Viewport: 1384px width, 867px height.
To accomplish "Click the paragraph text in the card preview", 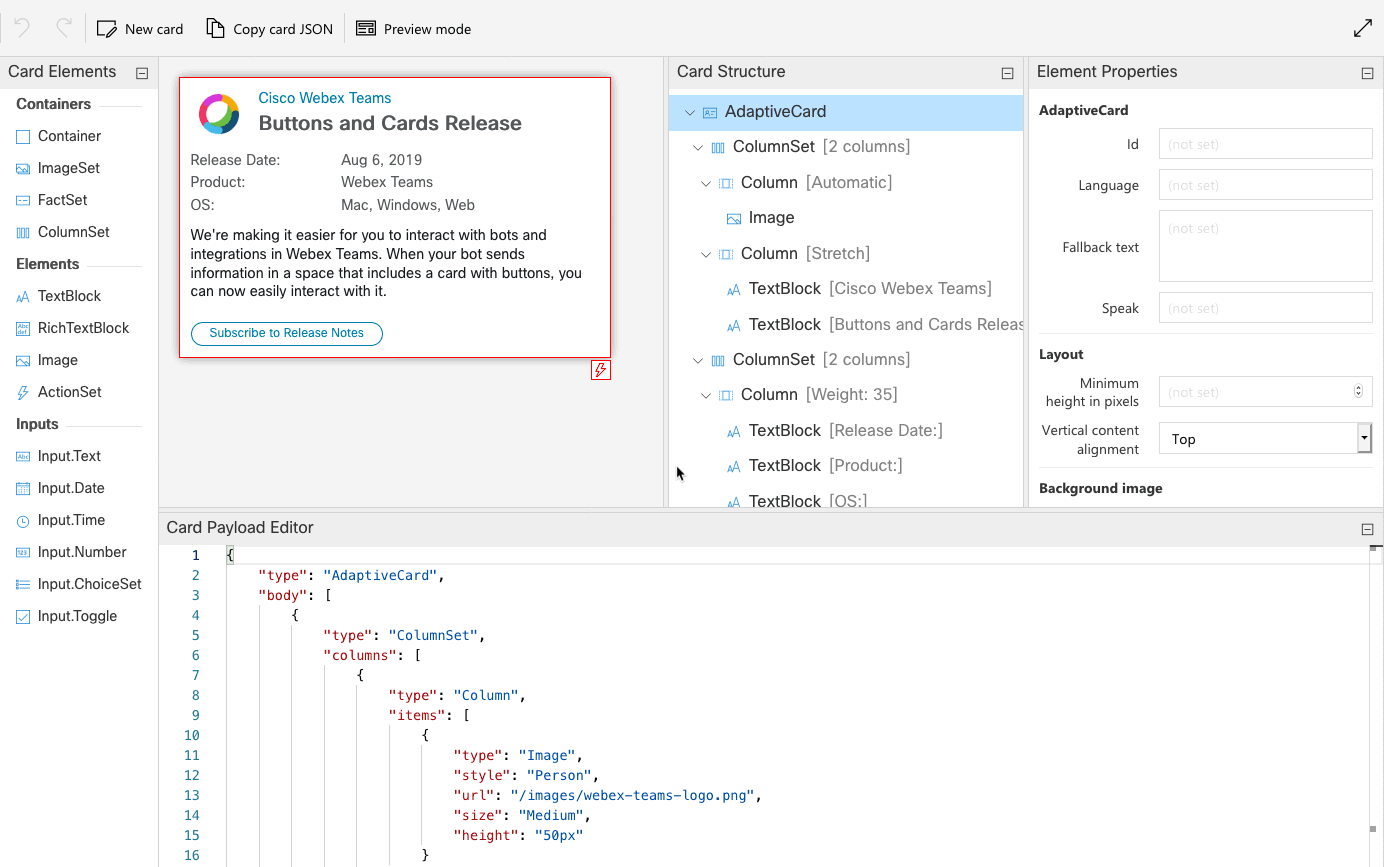I will click(x=386, y=263).
